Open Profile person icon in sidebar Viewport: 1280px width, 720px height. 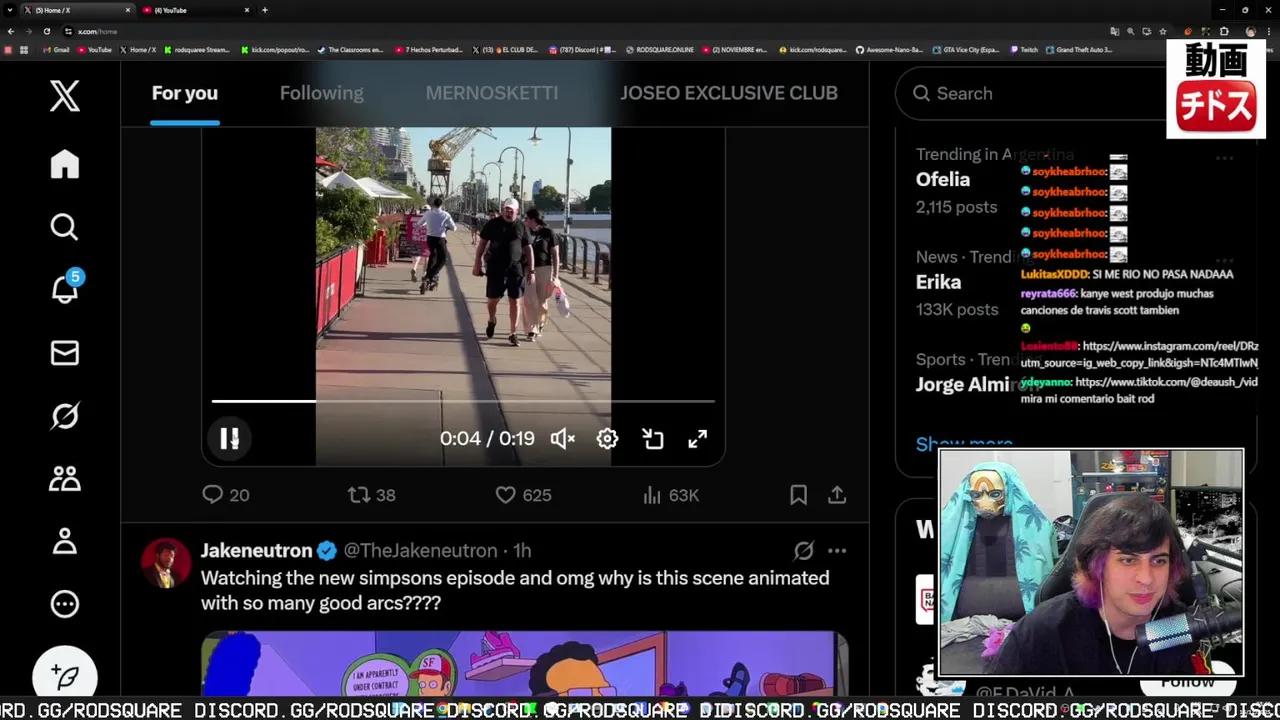[x=65, y=541]
